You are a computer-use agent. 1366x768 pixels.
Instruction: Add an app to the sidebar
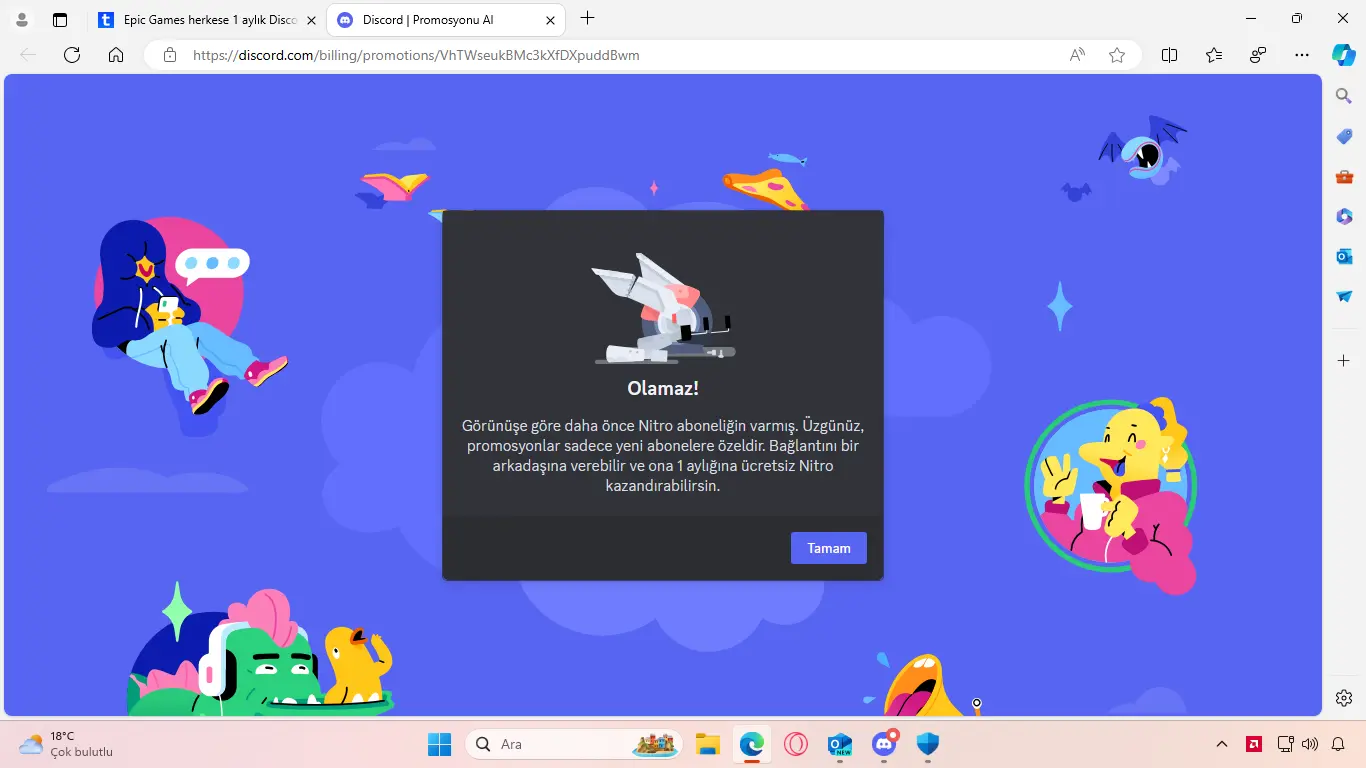pos(1344,360)
